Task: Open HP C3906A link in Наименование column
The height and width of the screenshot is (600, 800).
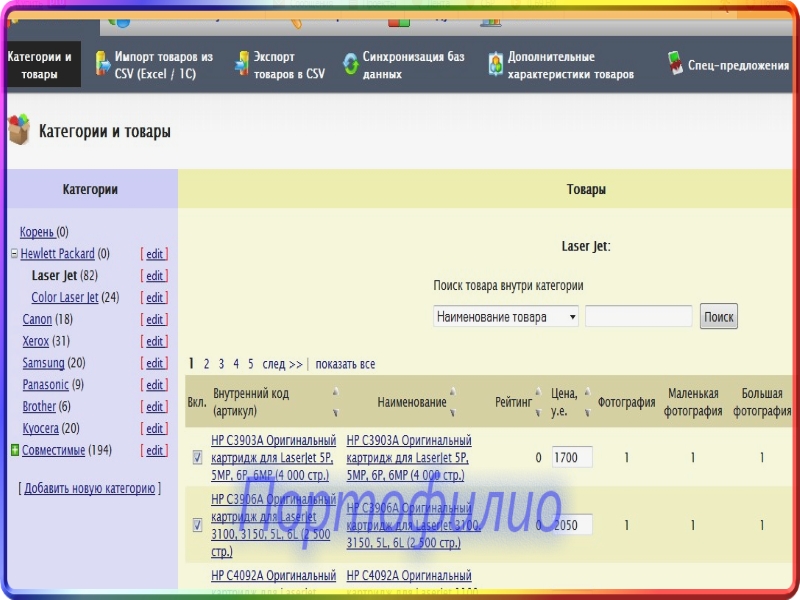Action: click(413, 525)
